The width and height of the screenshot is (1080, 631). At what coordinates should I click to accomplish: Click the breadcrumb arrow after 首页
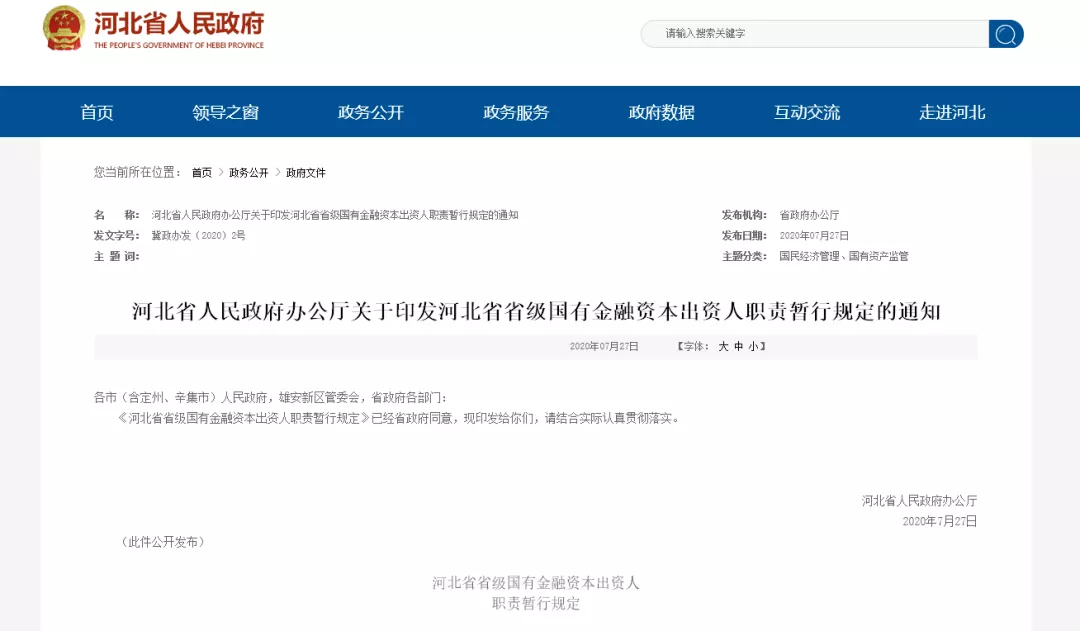point(221,173)
